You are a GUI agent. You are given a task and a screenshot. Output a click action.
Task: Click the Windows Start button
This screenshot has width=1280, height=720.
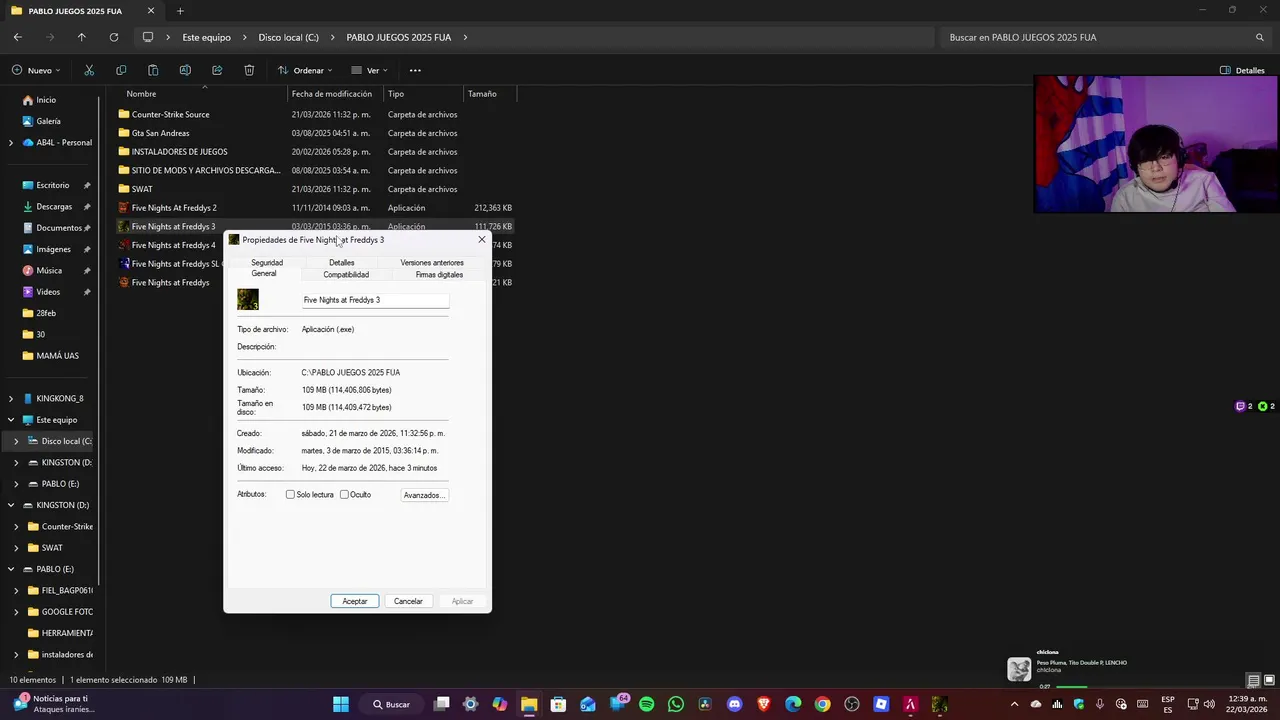341,704
